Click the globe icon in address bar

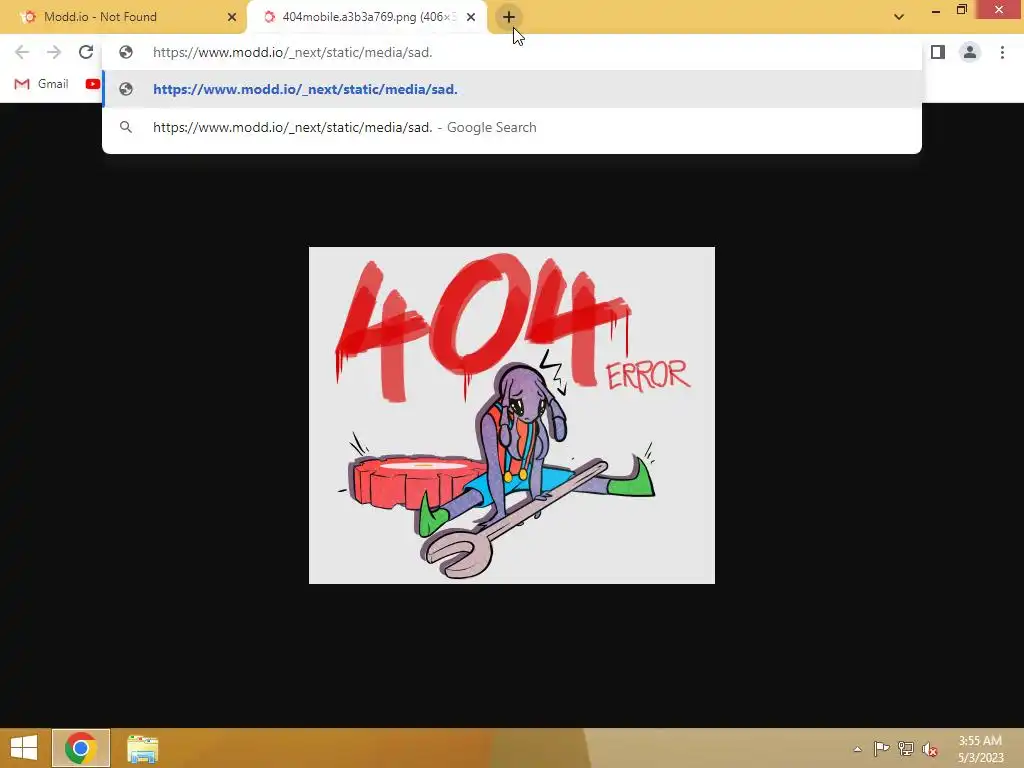pyautogui.click(x=126, y=52)
